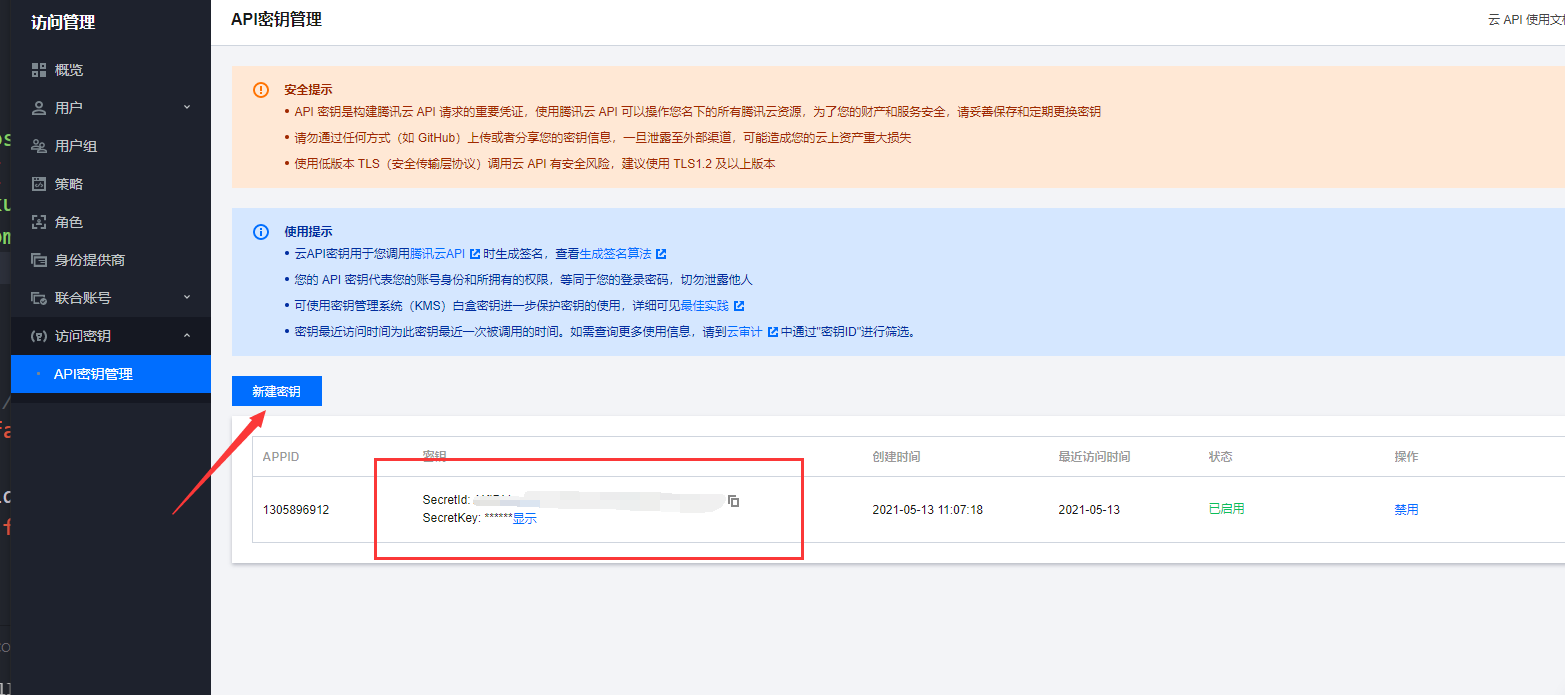This screenshot has height=695, width=1565.
Task: Click external link icon after 云审计
Action: coord(772,332)
